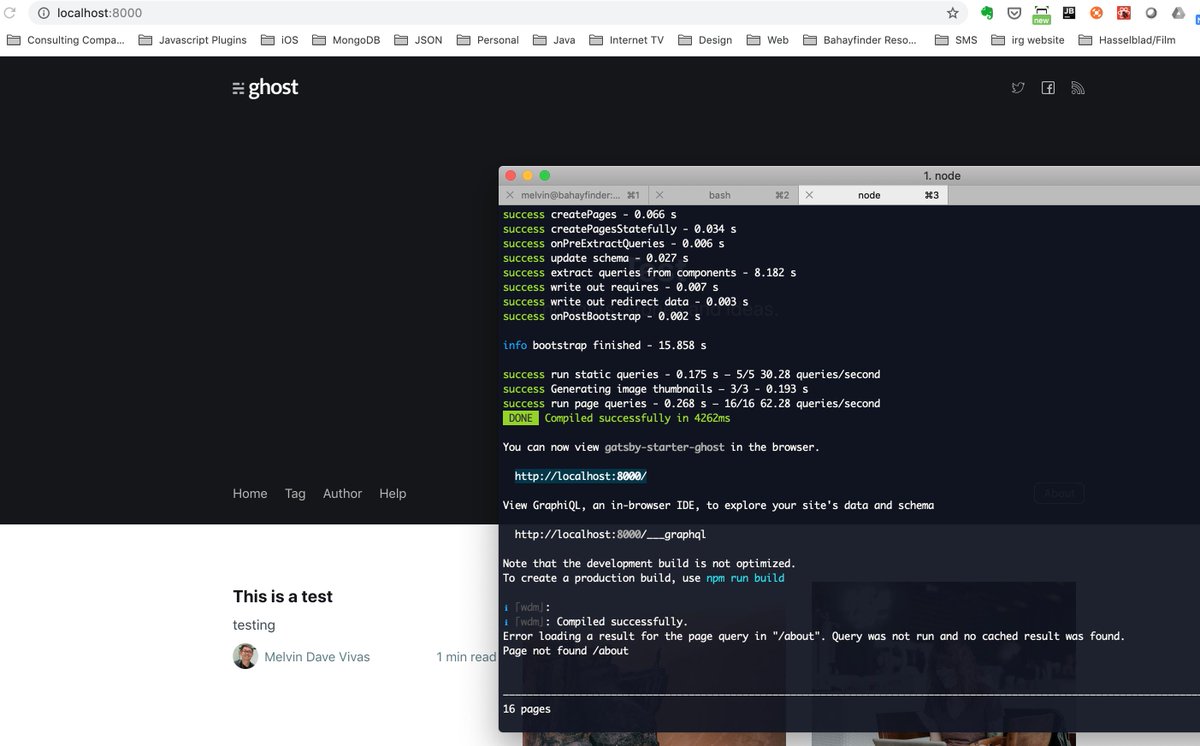Viewport: 1200px width, 746px height.
Task: Open the Author navigation link
Action: point(342,493)
